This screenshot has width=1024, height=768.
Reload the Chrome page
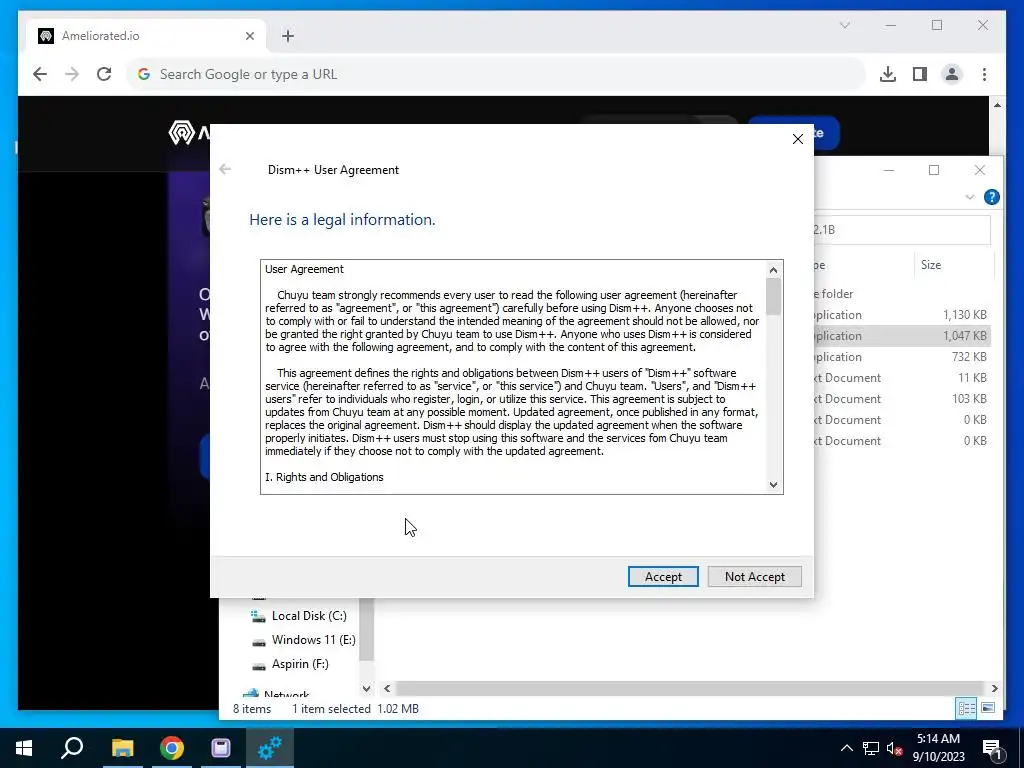(x=104, y=74)
